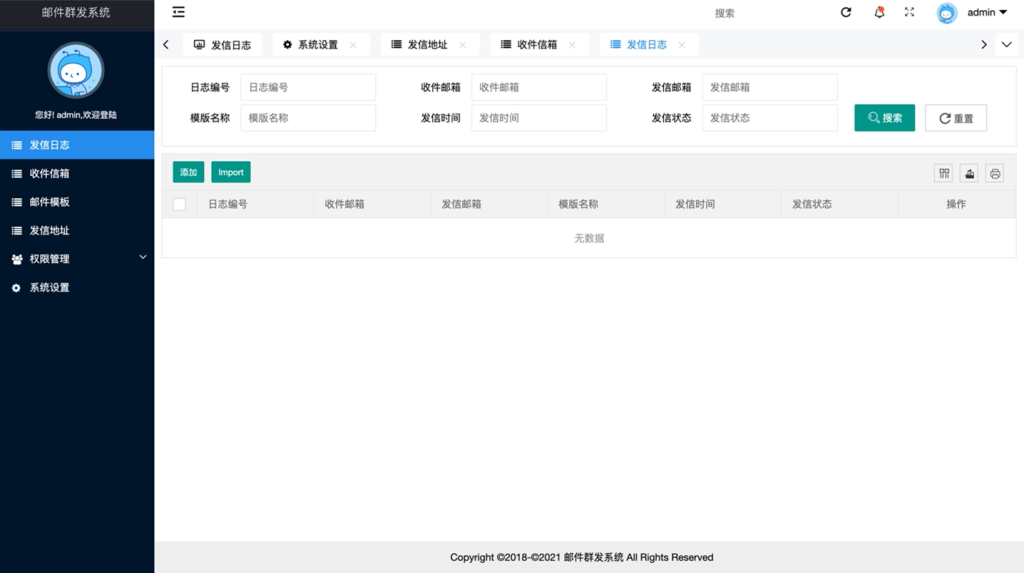Click the 操作 column header

coord(956,204)
